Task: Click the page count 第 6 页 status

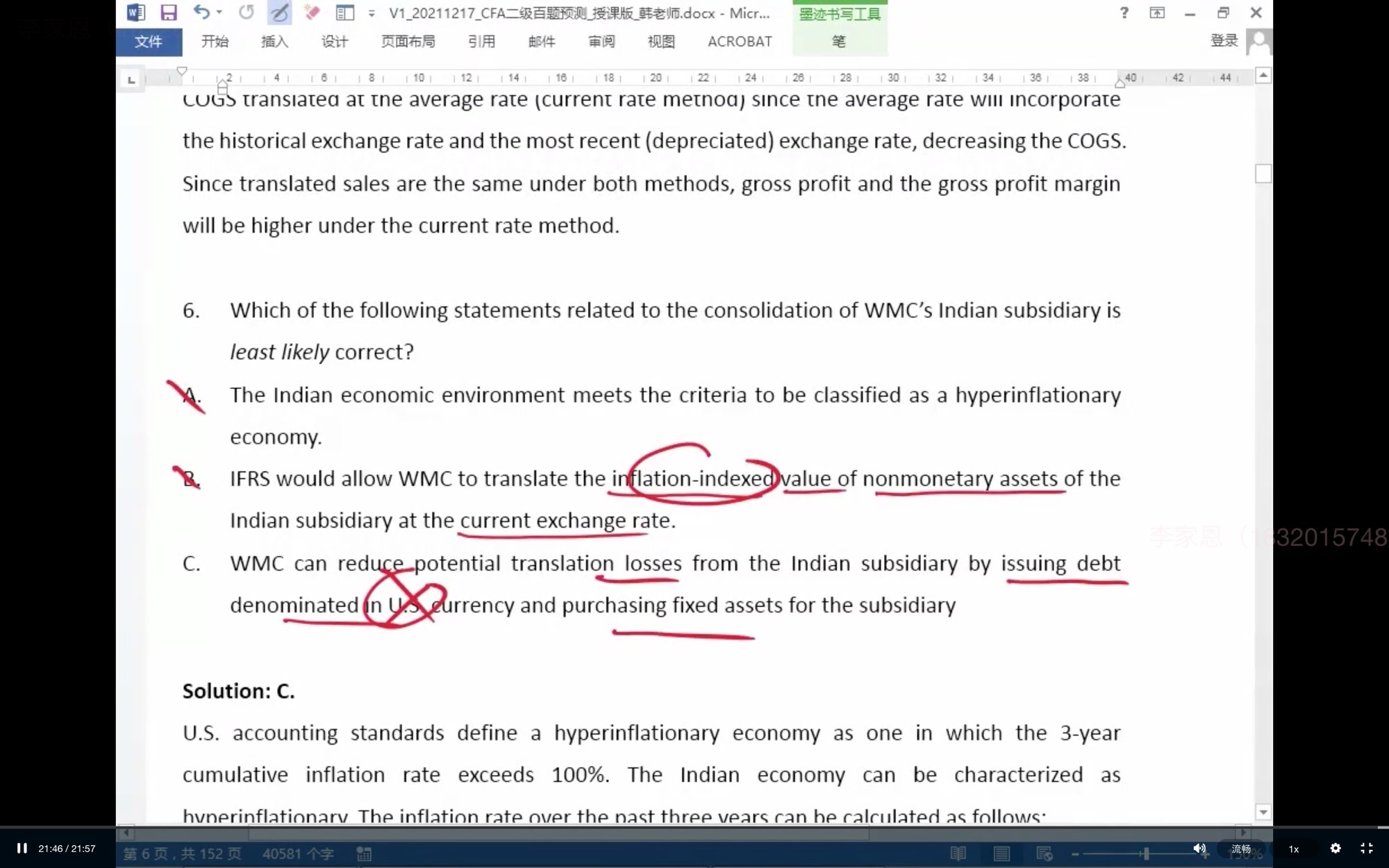Action: click(x=183, y=853)
